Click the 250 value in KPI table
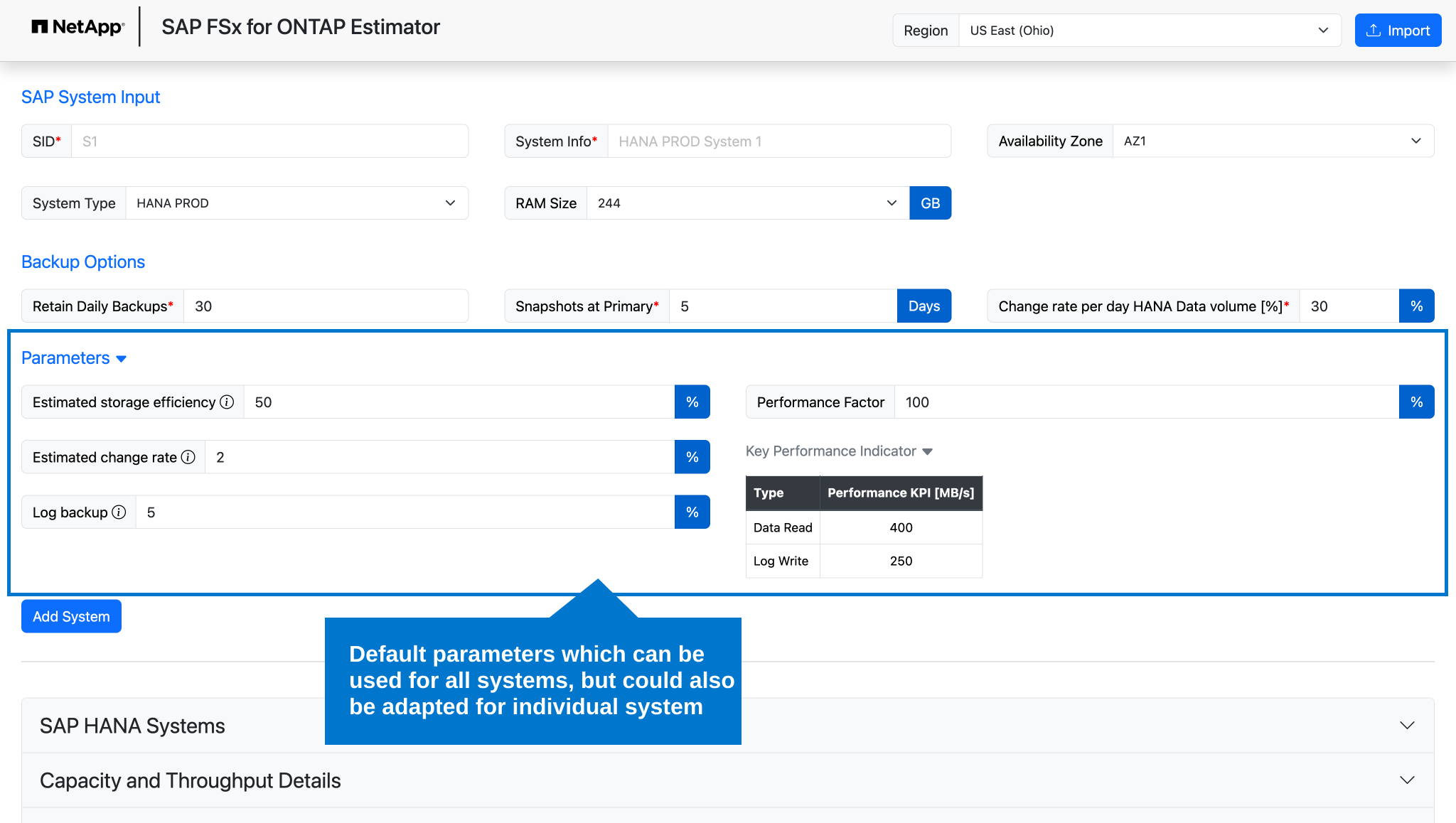The height and width of the screenshot is (823, 1456). [901, 561]
